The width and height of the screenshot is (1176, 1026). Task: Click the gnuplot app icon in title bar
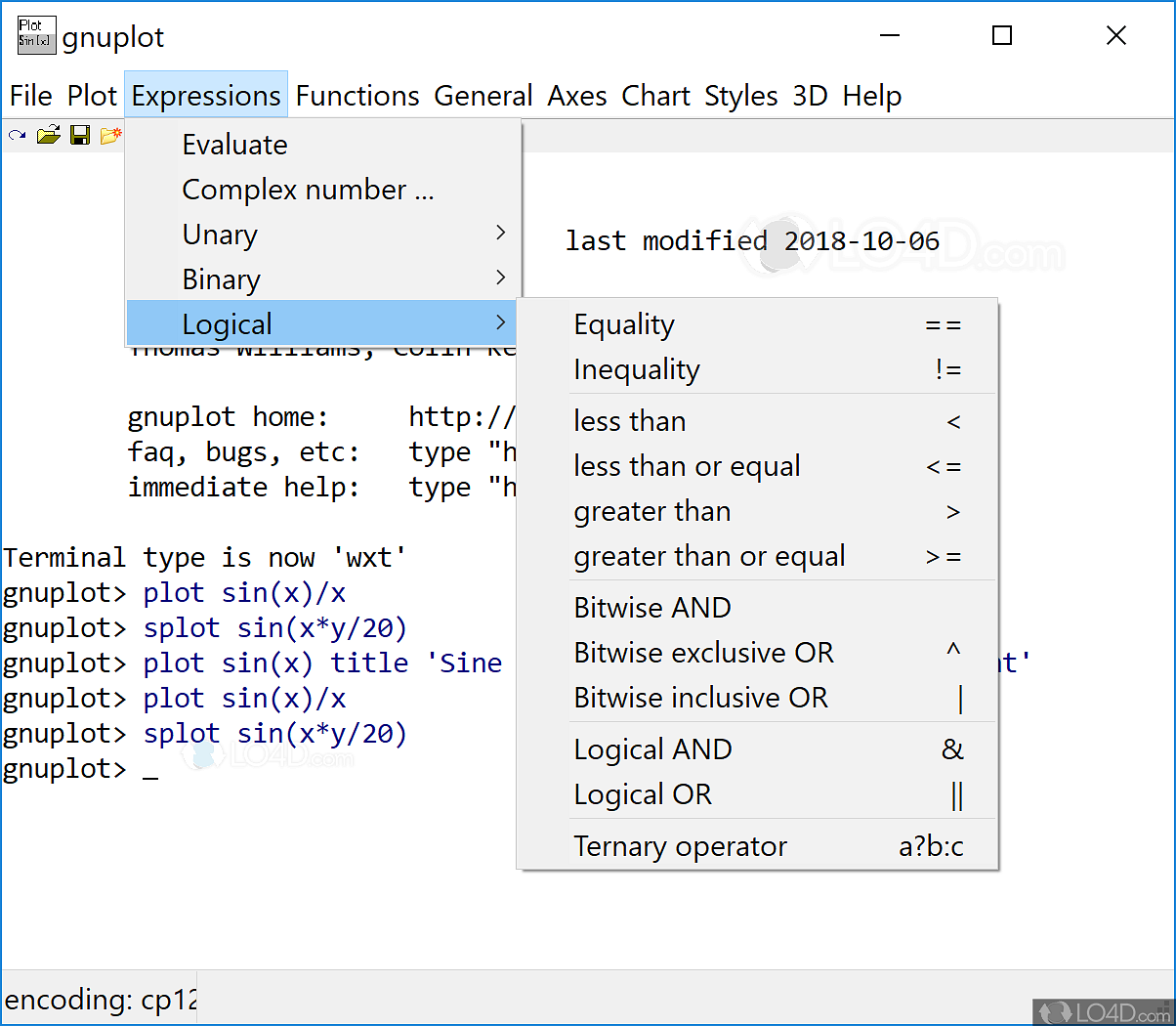(36, 36)
